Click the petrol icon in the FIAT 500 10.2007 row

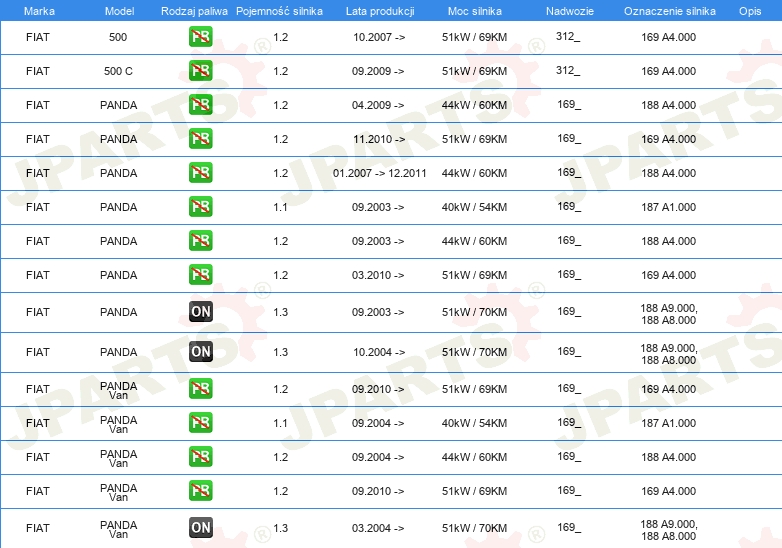click(200, 37)
